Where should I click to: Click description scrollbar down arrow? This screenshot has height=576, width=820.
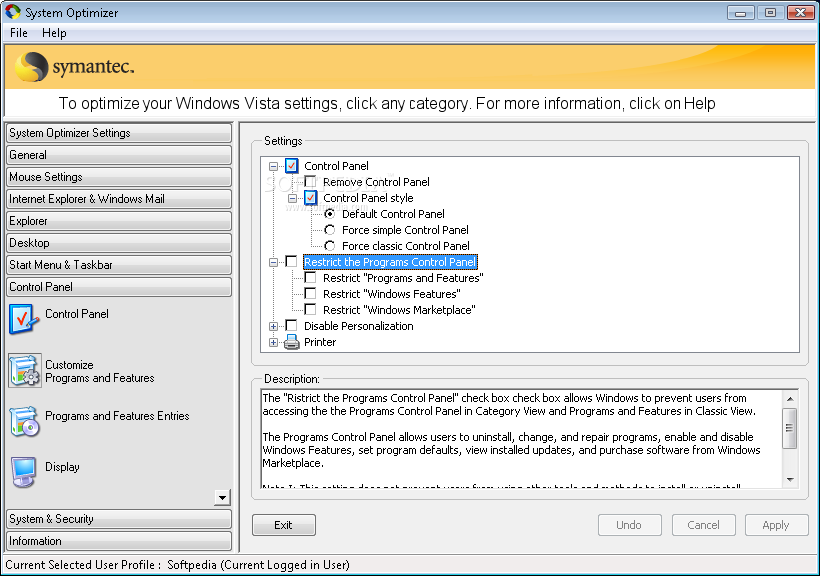tap(790, 479)
